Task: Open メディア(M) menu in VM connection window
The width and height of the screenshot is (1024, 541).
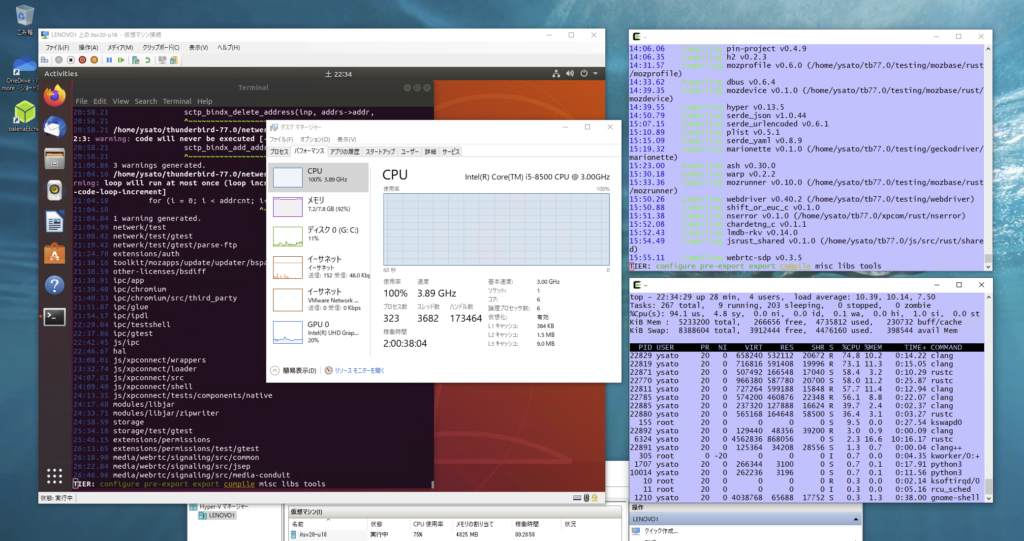Action: coord(120,47)
